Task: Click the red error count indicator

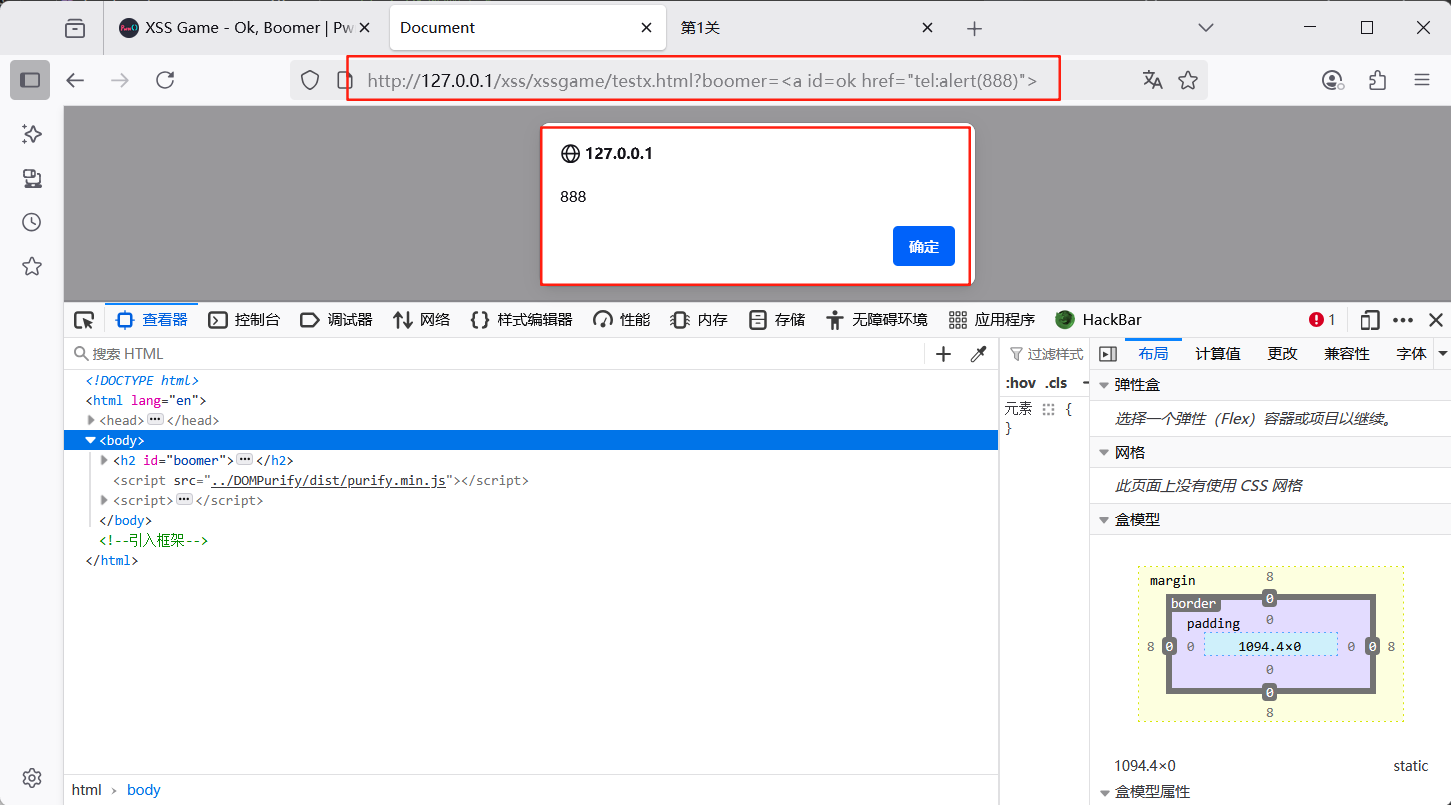Action: coord(1322,320)
